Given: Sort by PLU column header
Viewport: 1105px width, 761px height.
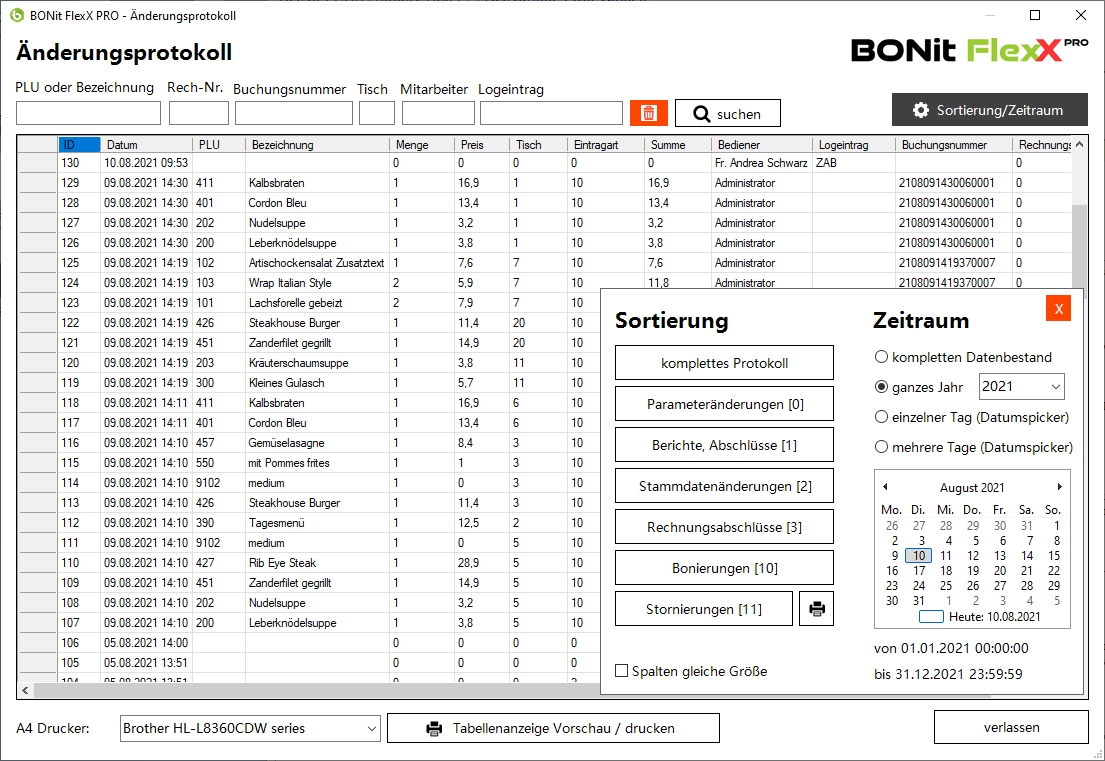Looking at the screenshot, I should (218, 144).
